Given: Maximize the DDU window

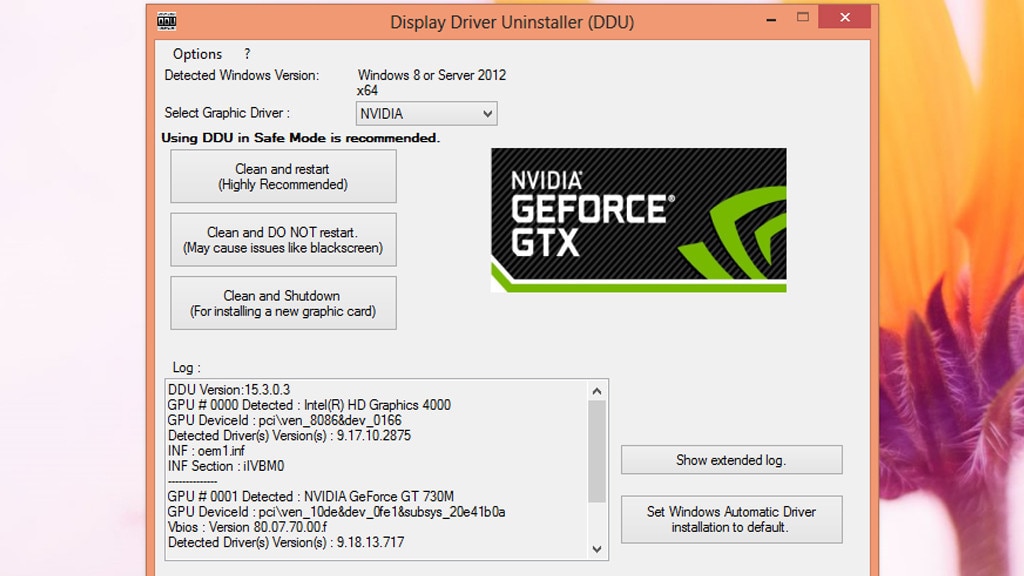Looking at the screenshot, I should coord(802,18).
